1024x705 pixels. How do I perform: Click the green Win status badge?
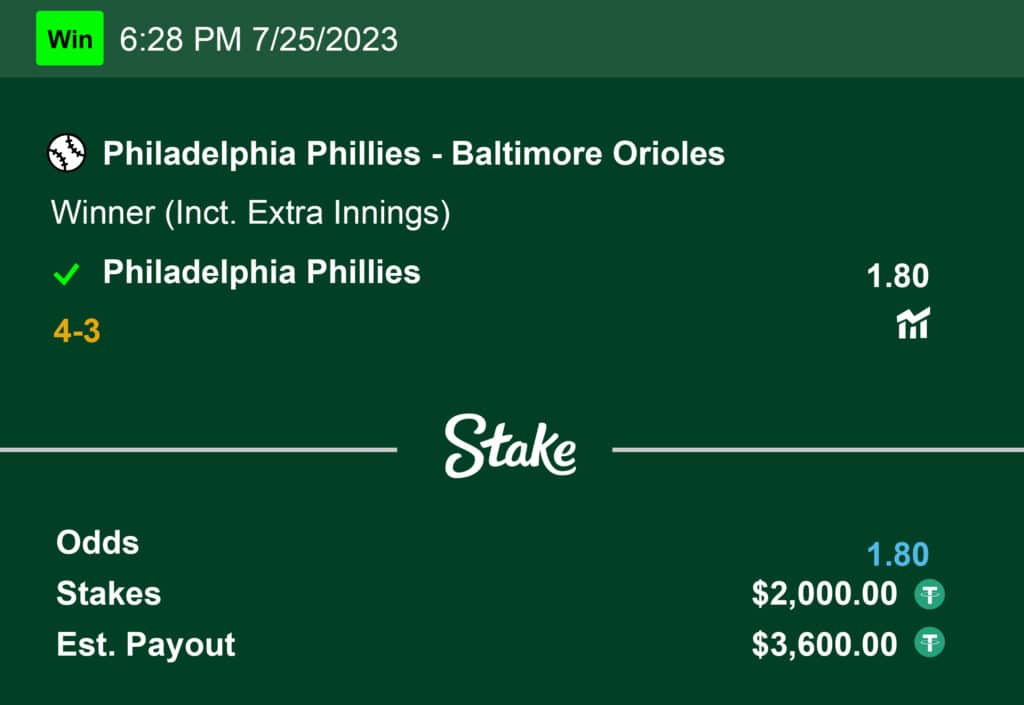click(70, 39)
